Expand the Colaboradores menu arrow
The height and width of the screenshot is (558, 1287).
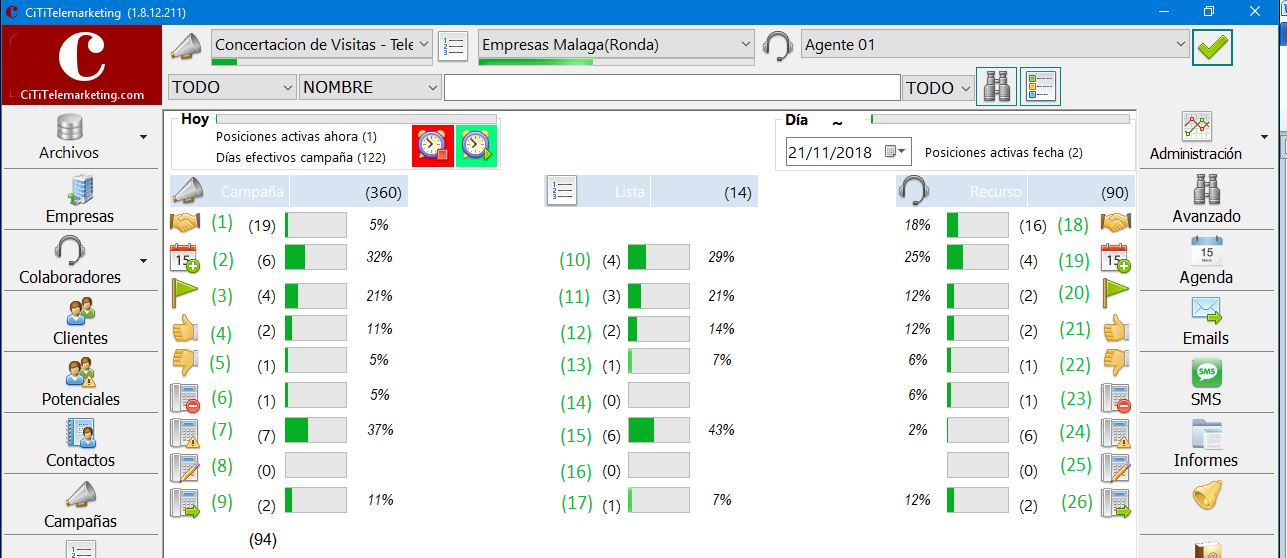(x=143, y=261)
